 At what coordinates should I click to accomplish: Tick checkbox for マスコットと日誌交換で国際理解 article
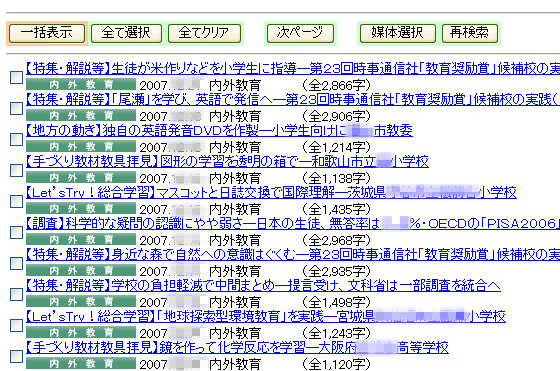[x=16, y=201]
